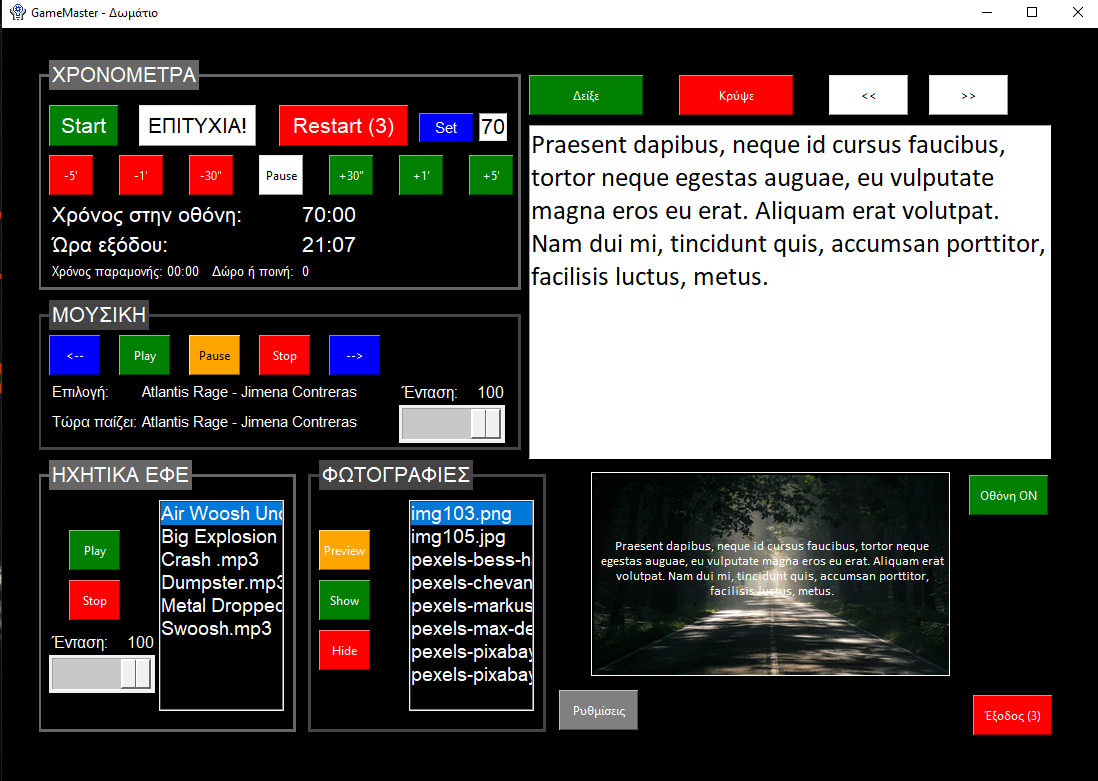Hide the photo with the red Hide button
The width and height of the screenshot is (1098, 781).
344,651
